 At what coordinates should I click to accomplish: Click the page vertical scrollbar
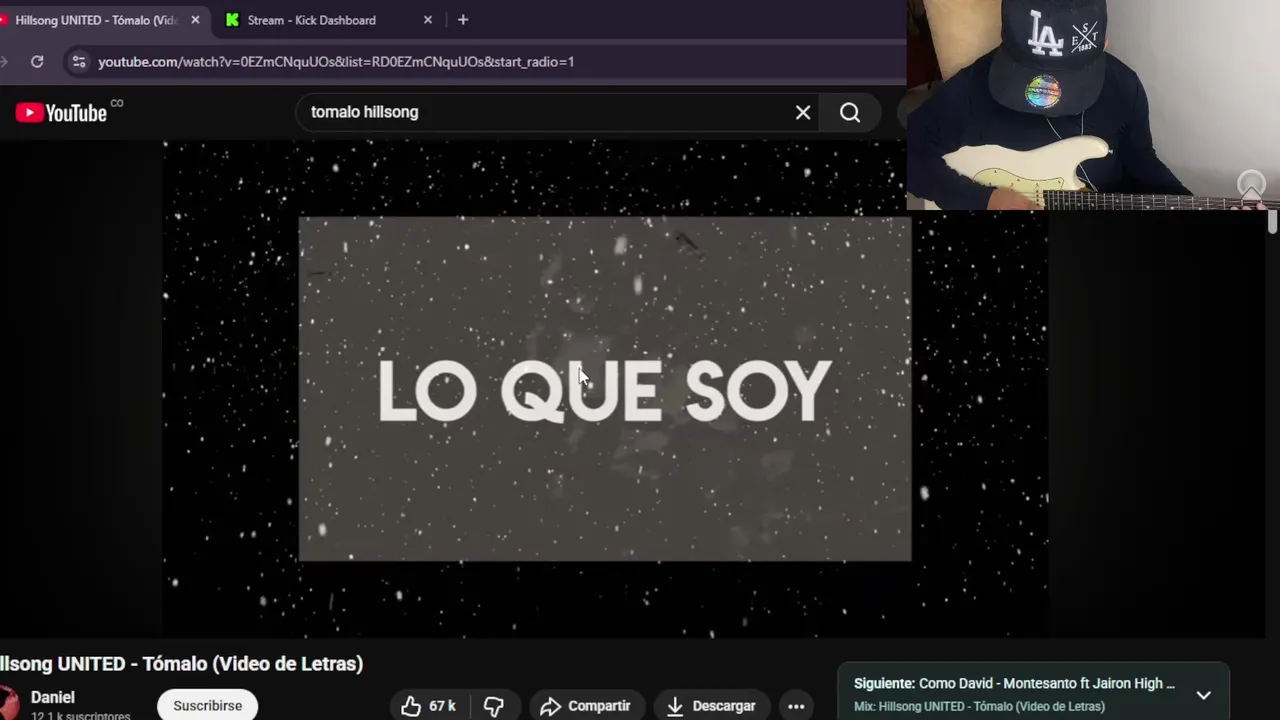point(1272,220)
